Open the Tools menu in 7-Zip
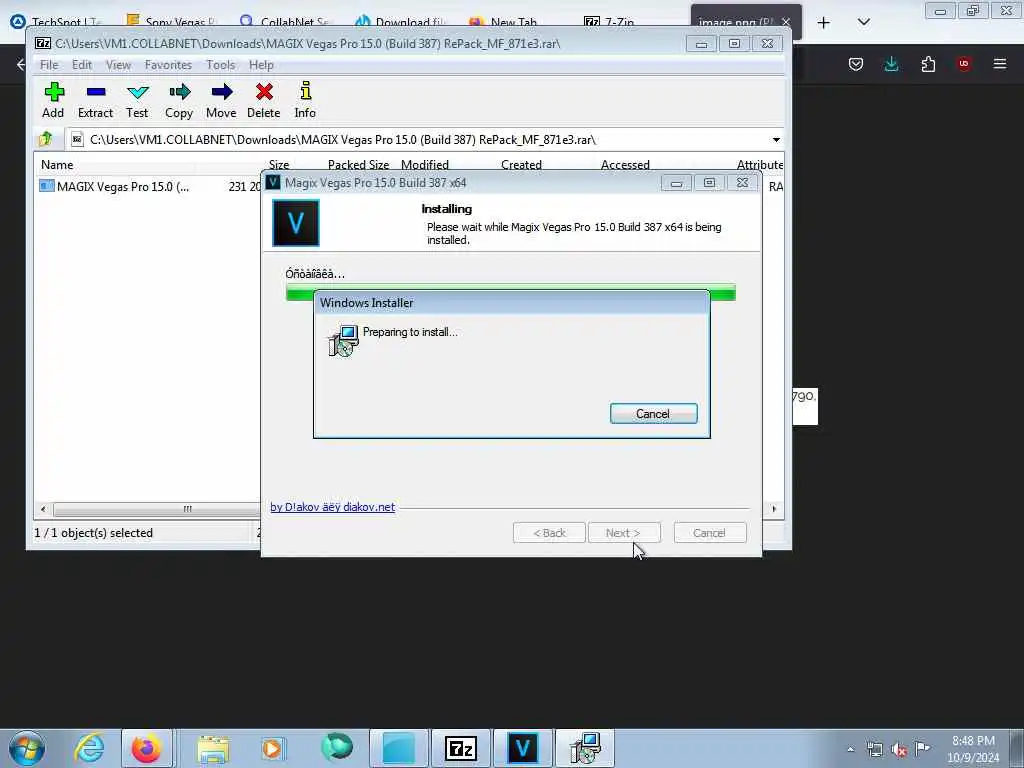Image resolution: width=1024 pixels, height=768 pixels. [x=221, y=65]
